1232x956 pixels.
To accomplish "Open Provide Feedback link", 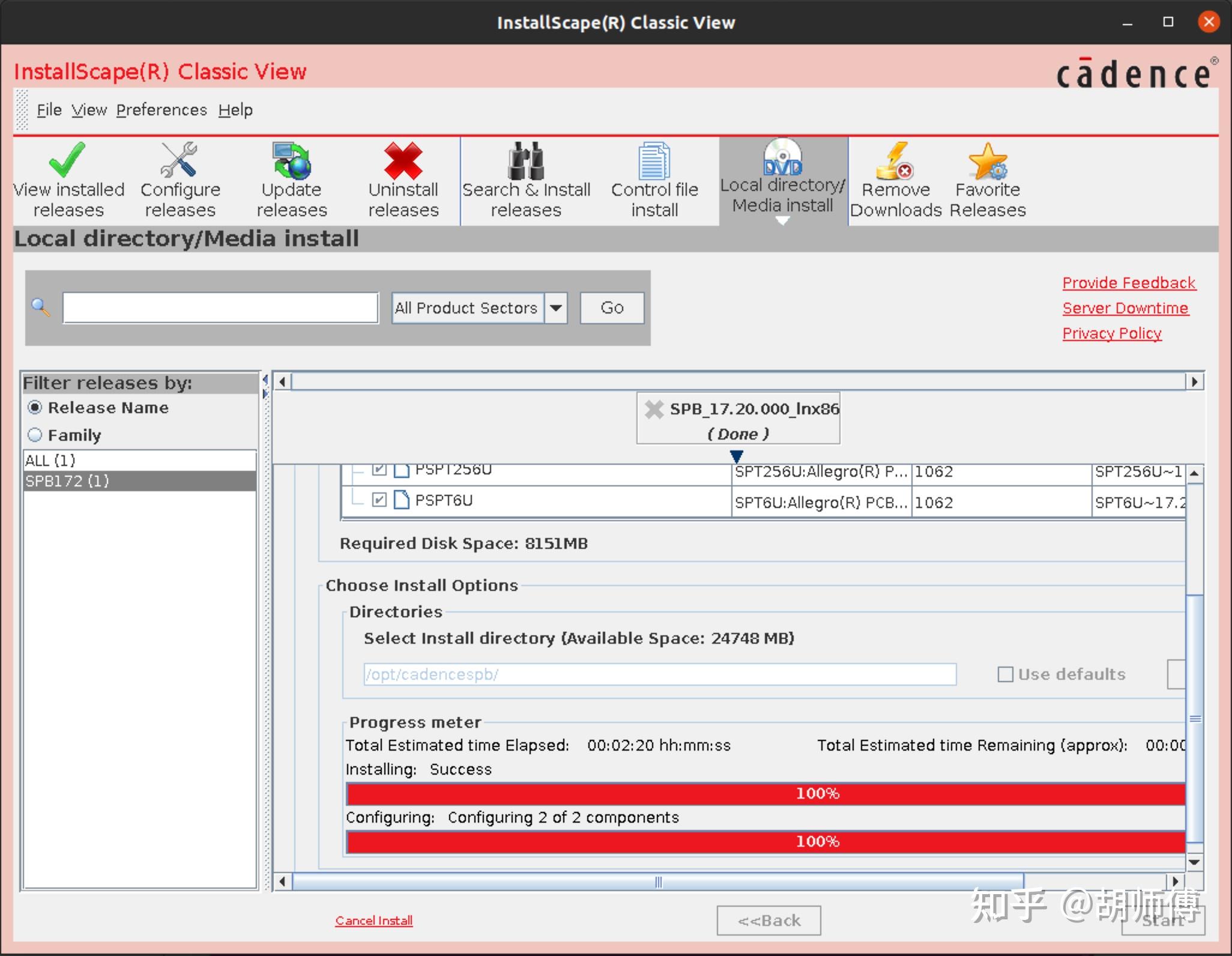I will 1129,283.
